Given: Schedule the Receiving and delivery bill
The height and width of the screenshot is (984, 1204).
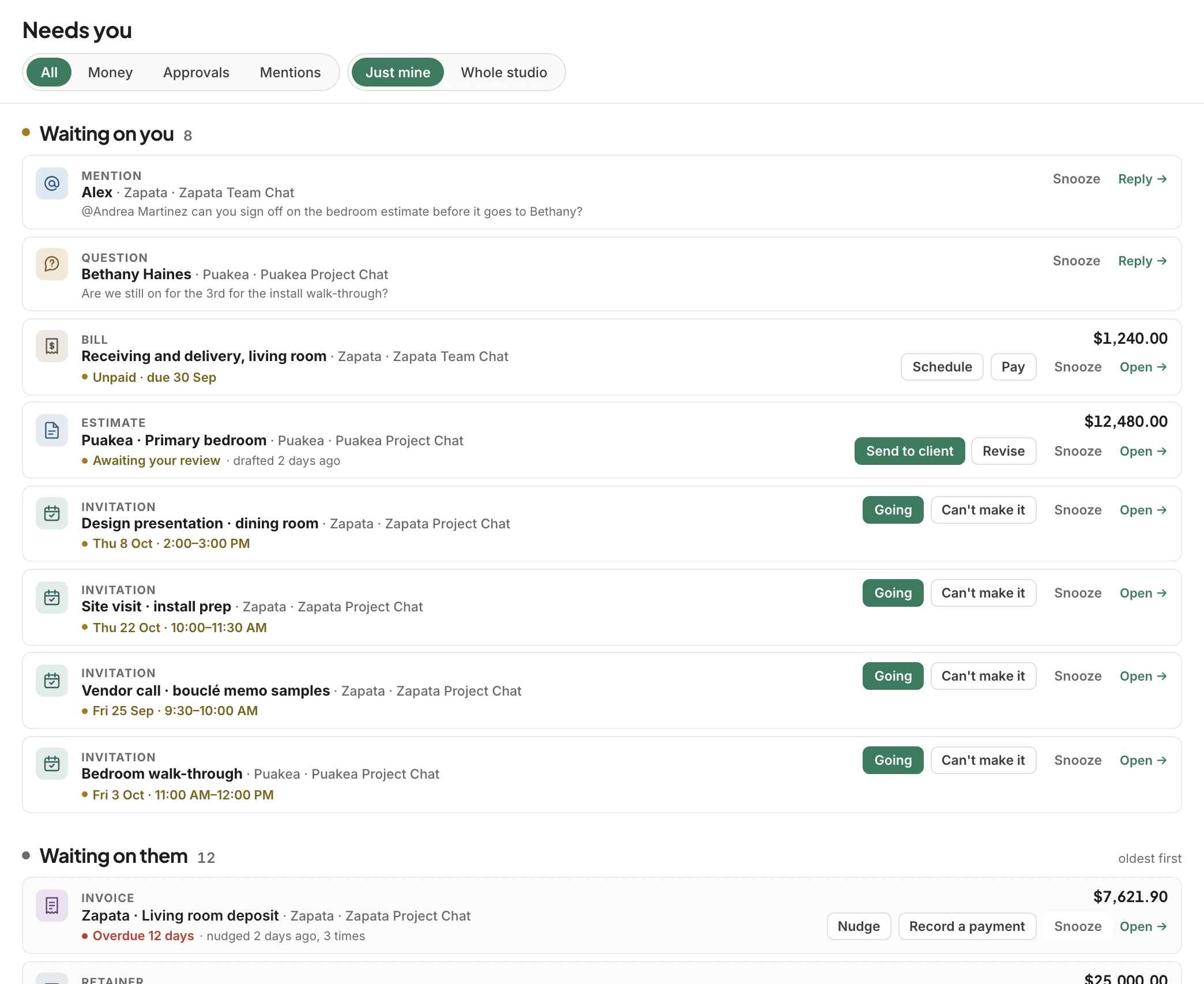Looking at the screenshot, I should point(942,367).
